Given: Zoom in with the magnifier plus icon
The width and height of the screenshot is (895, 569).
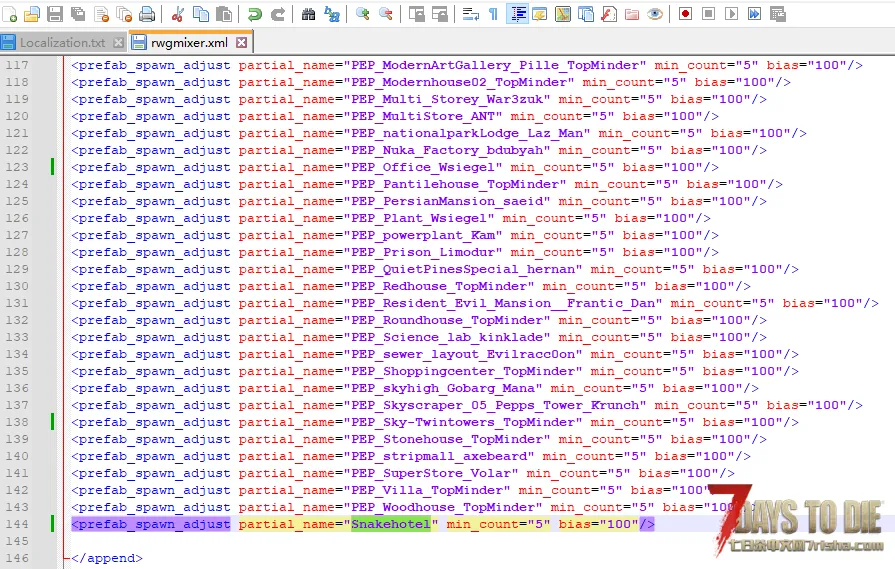Looking at the screenshot, I should [x=362, y=14].
